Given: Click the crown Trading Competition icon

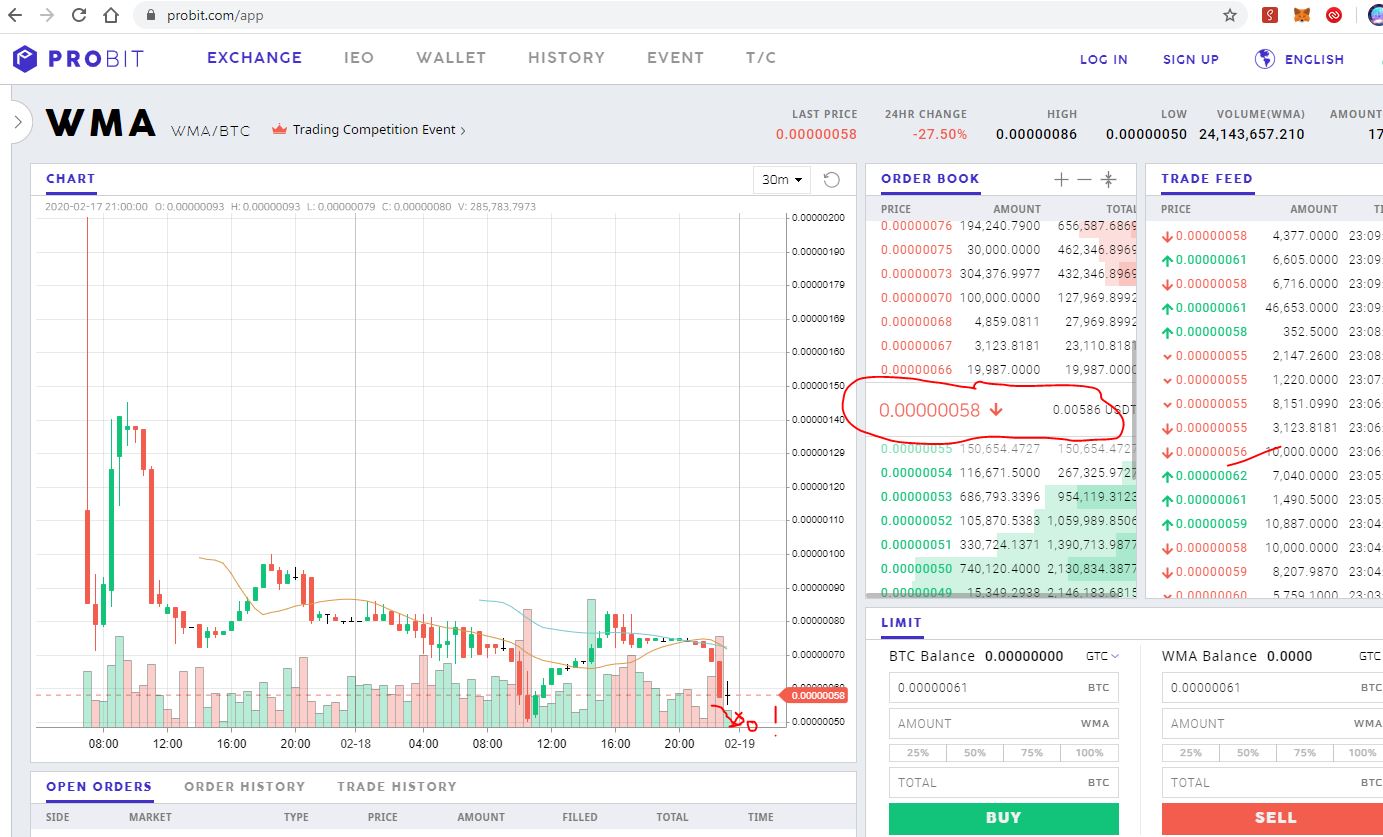Looking at the screenshot, I should pos(279,129).
